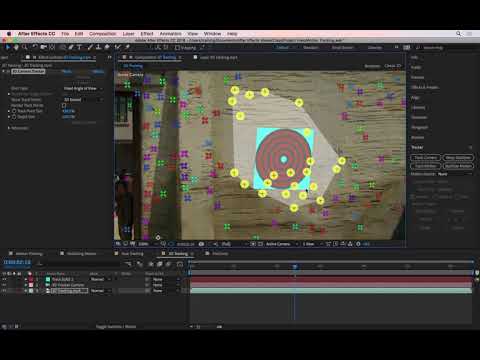Screen dimensions: 480x360
Task: Select the Brush tool
Action: click(90, 47)
